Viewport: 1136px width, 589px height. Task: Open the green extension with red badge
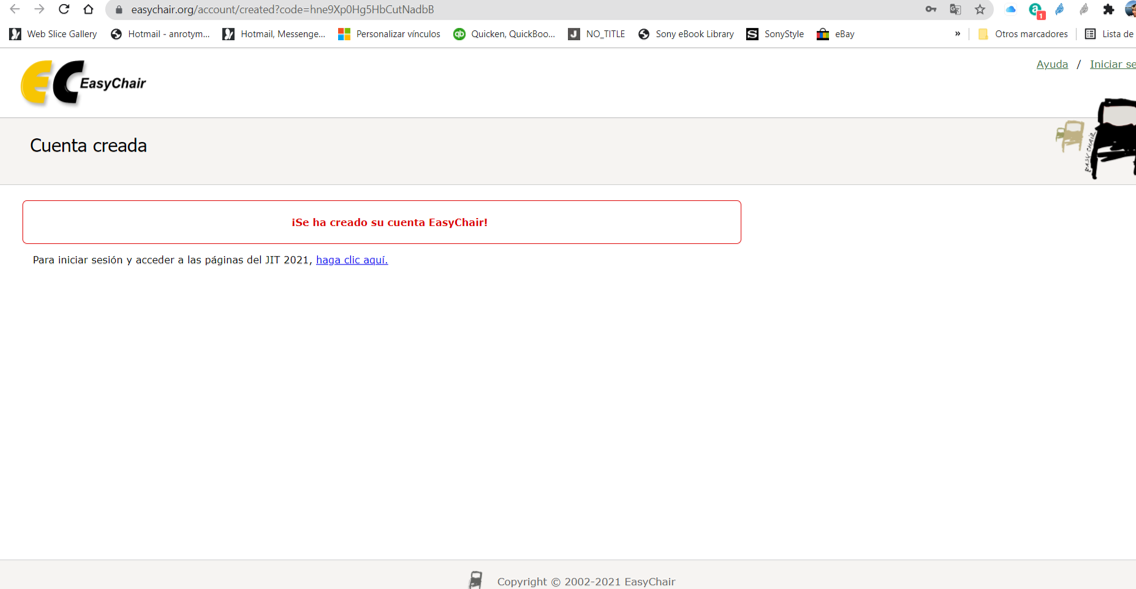tap(1036, 10)
